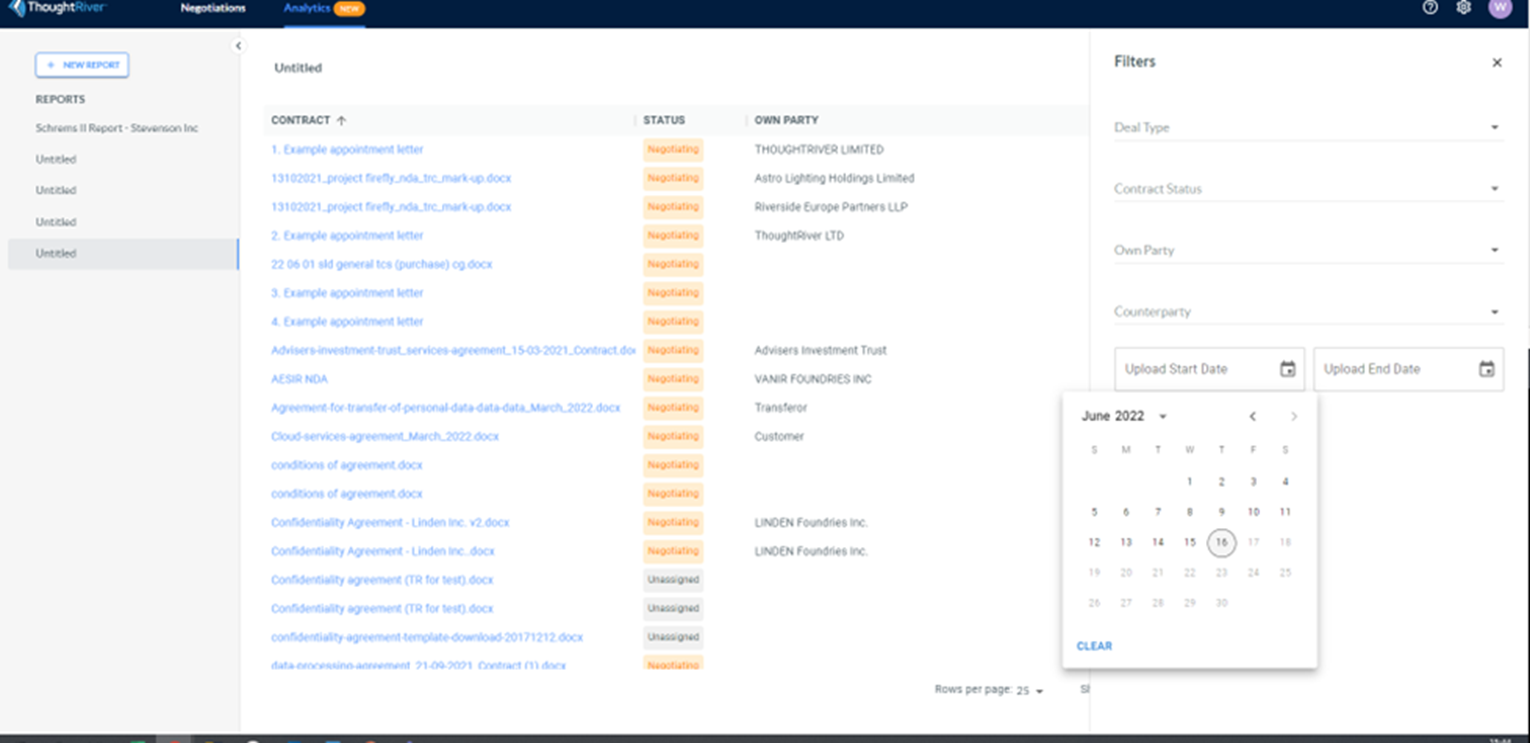Click VANIR FOUNDRIES INC cell

(x=813, y=380)
